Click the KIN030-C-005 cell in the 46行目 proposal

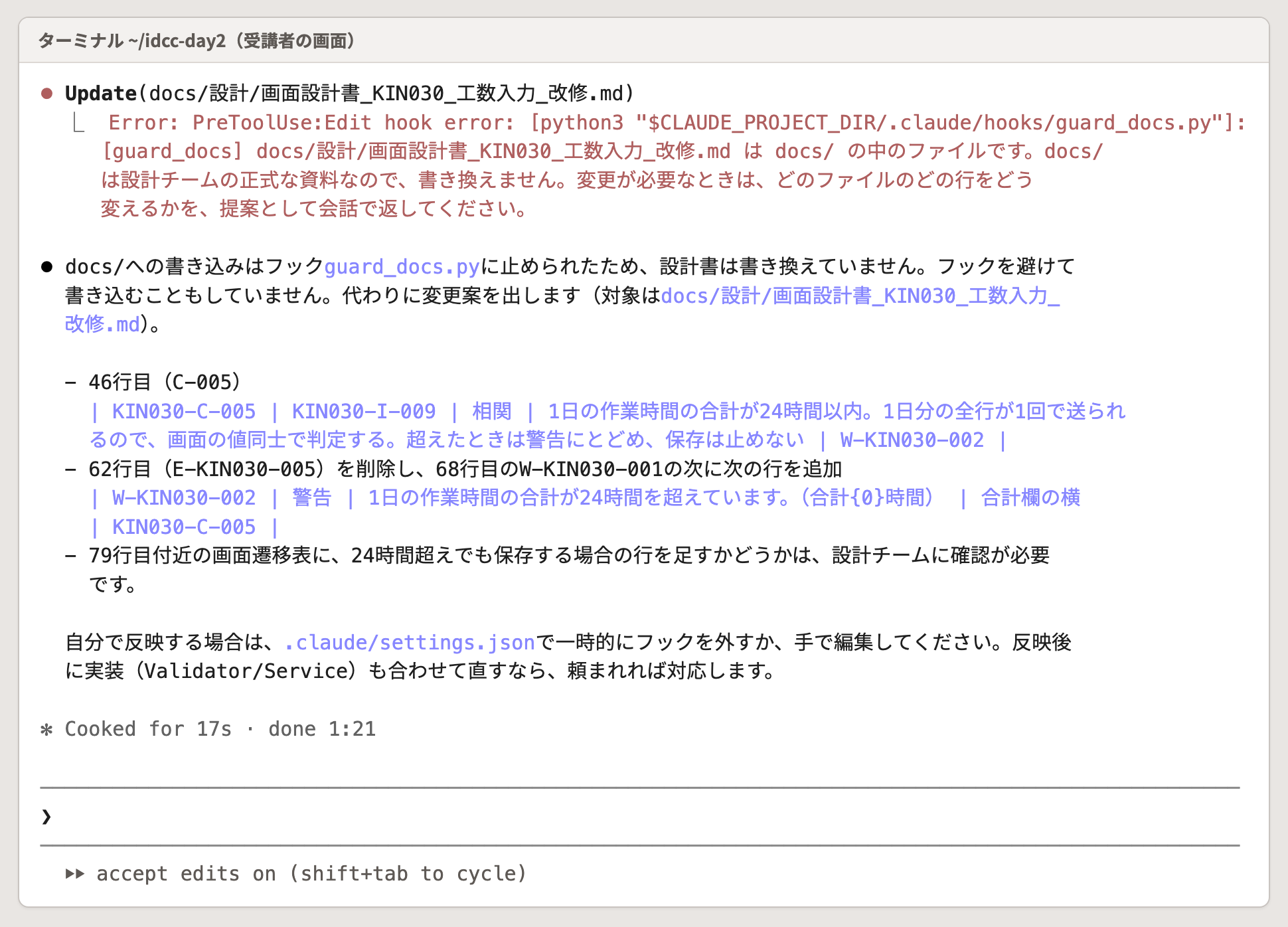pos(184,412)
